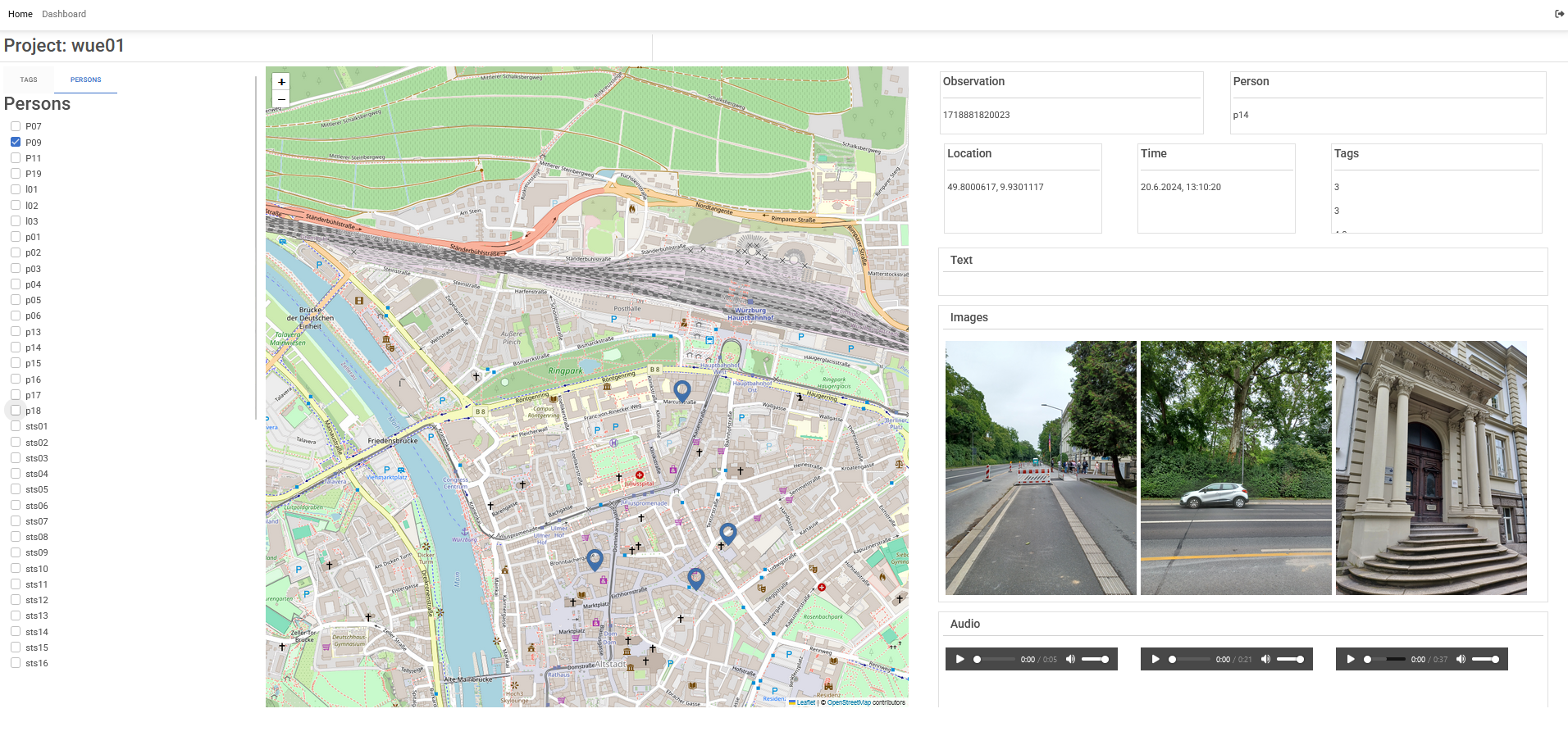Go to the Home link
The height and width of the screenshot is (736, 1568).
21,14
